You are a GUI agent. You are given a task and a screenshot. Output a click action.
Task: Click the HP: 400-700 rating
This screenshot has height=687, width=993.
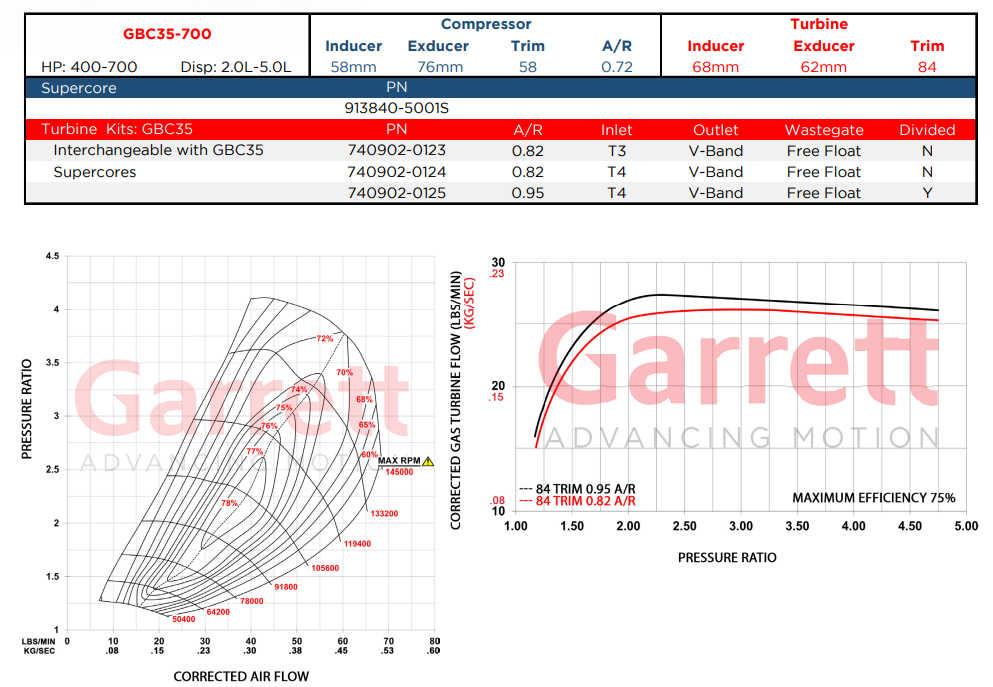click(x=89, y=67)
